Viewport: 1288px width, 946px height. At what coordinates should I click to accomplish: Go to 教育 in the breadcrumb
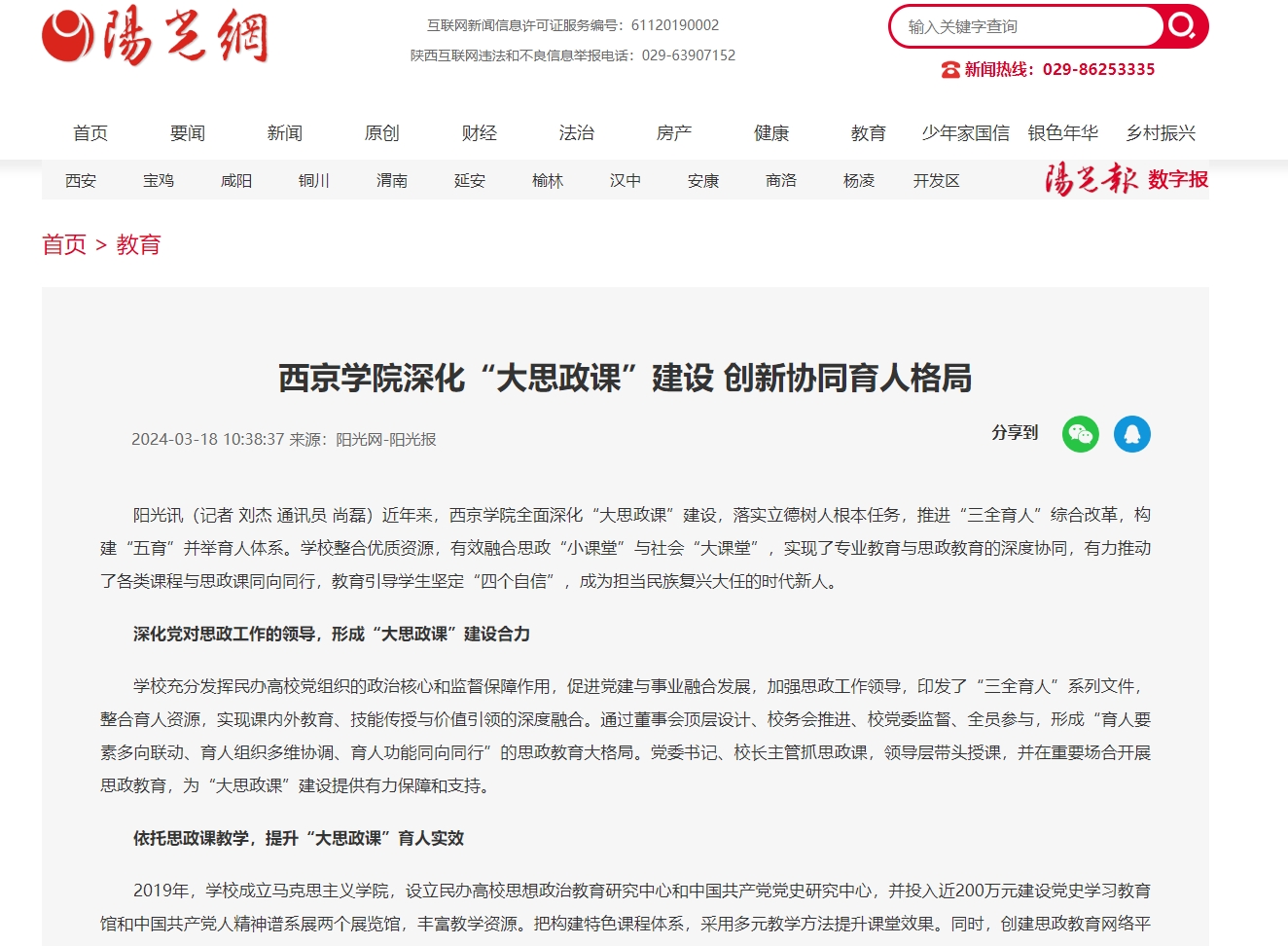click(138, 244)
